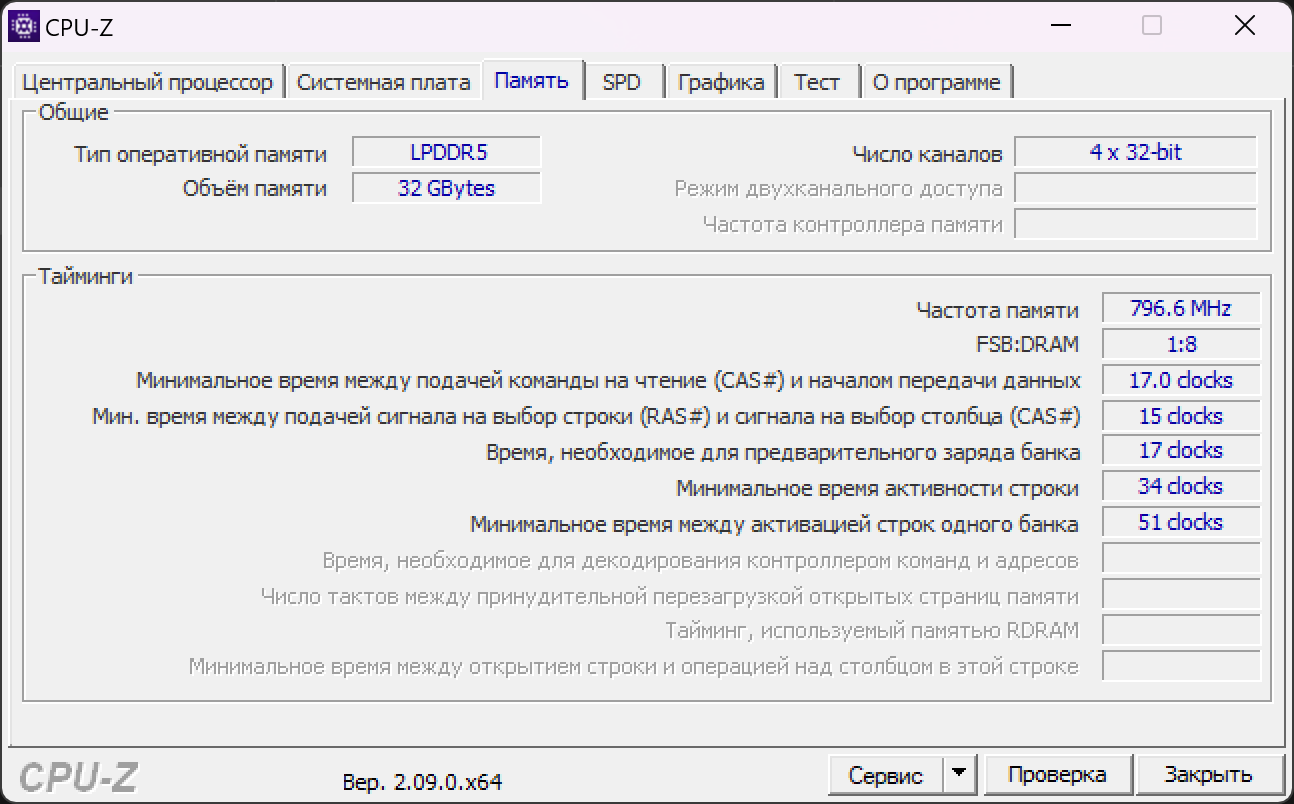Click the 15 clocks RAS to CAS value

1181,416
